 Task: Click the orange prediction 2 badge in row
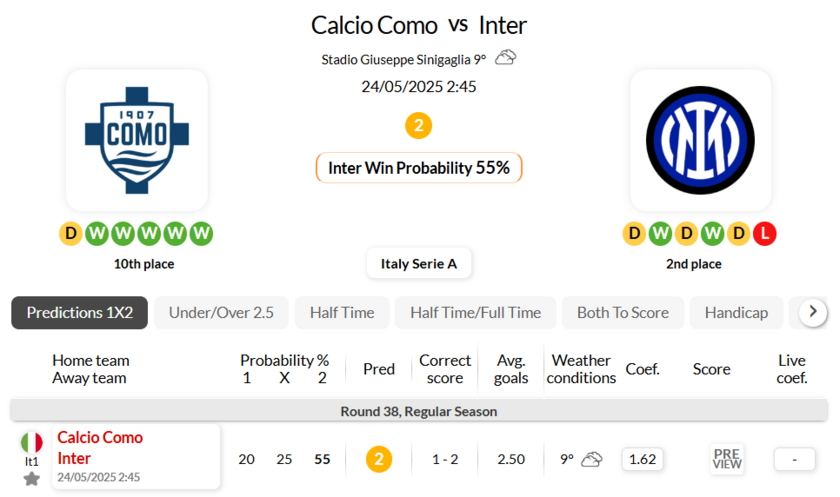point(379,459)
